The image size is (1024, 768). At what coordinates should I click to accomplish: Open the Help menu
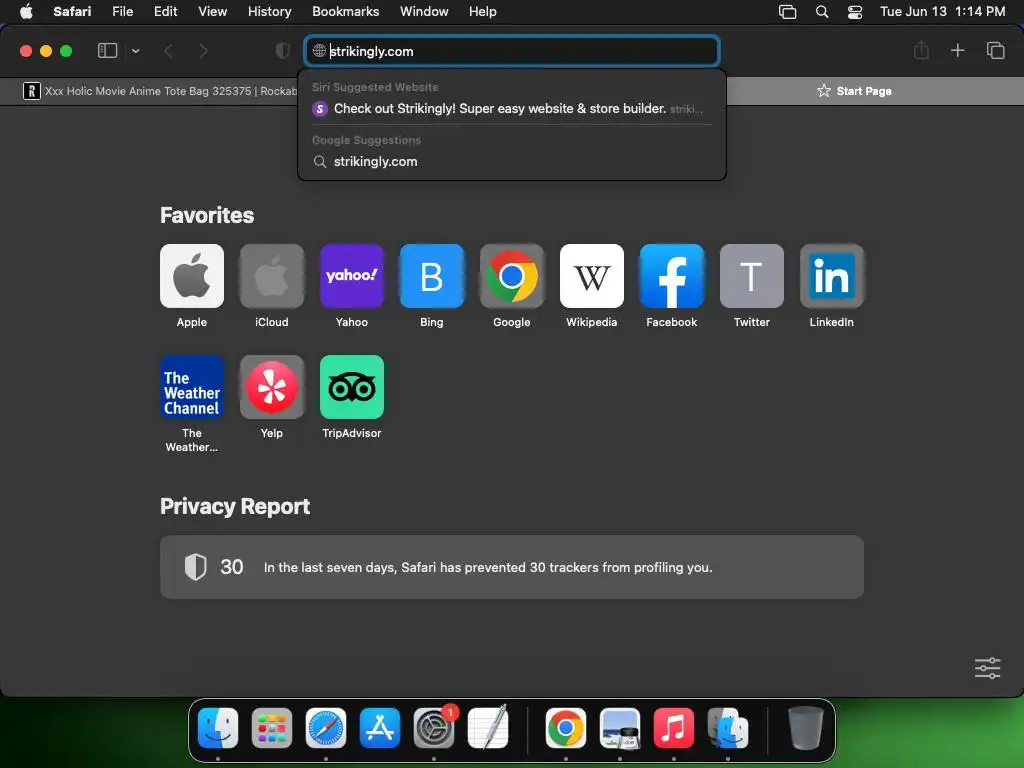click(x=483, y=11)
